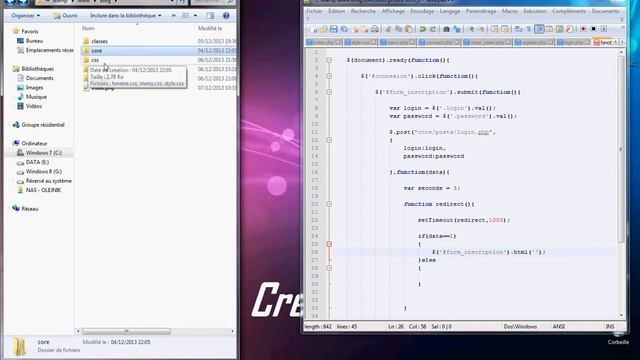Image resolution: width=640 pixels, height=360 pixels.
Task: Show hidden Explorer toolbar commands chevron
Action: pos(173,16)
